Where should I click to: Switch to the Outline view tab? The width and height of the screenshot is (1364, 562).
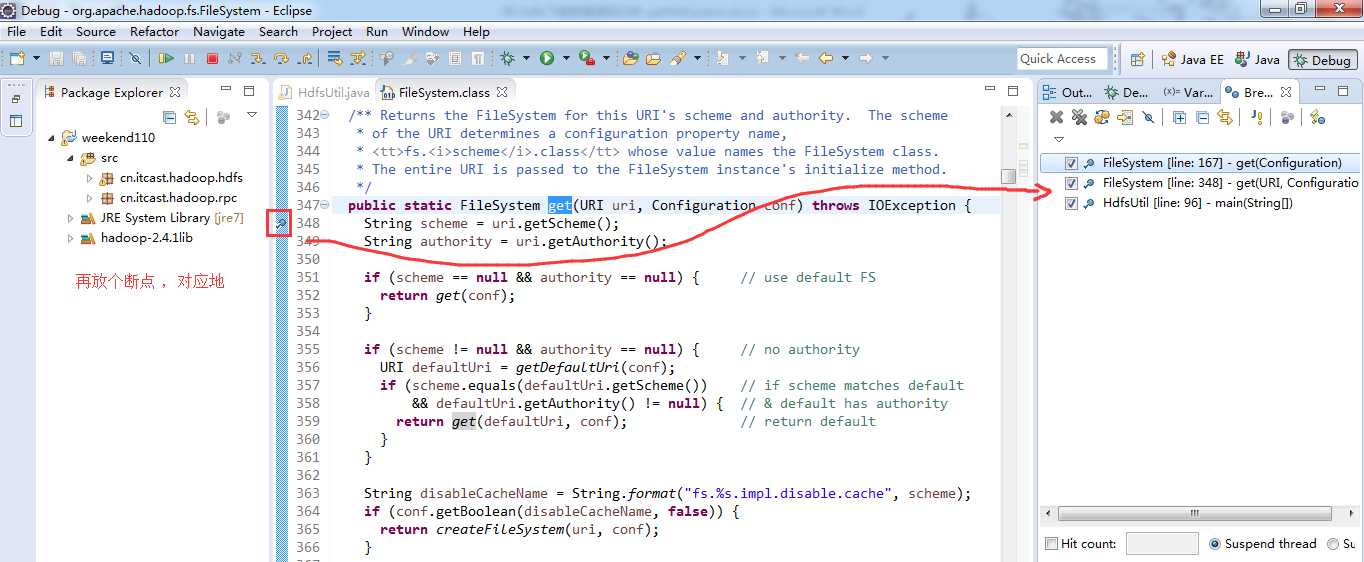(1066, 92)
